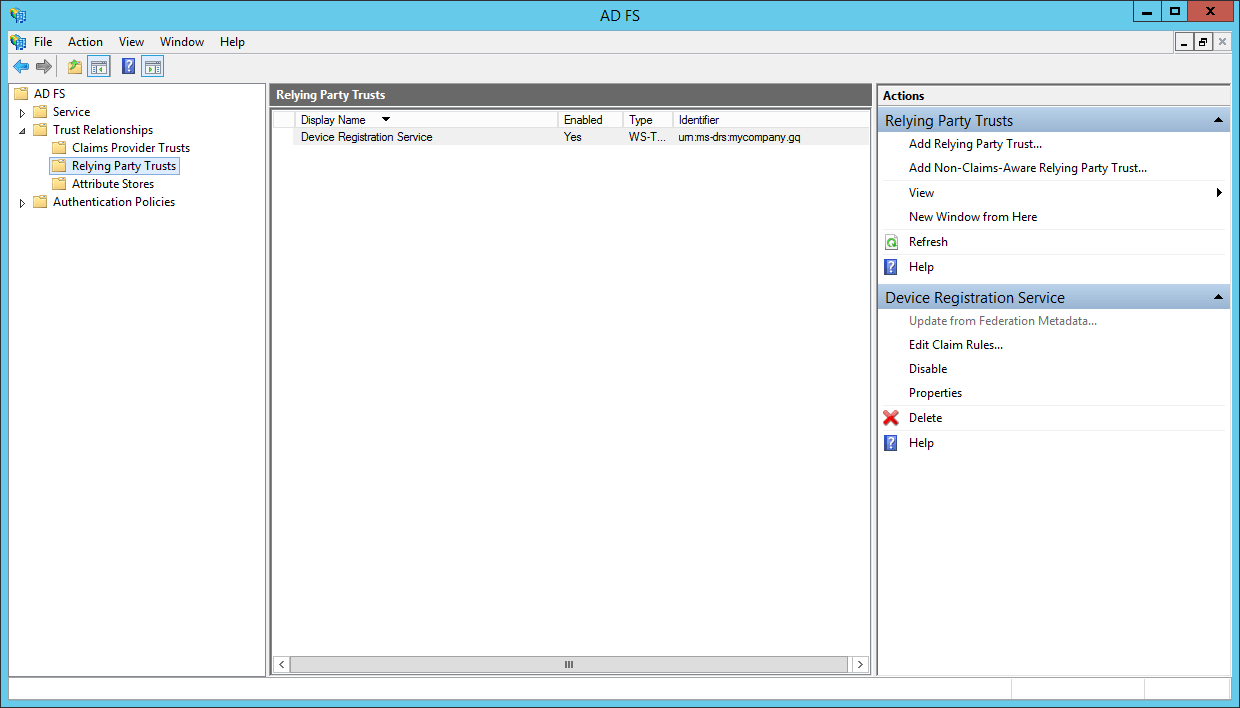This screenshot has width=1240, height=708.
Task: Click the Back navigation arrow icon
Action: pyautogui.click(x=21, y=66)
